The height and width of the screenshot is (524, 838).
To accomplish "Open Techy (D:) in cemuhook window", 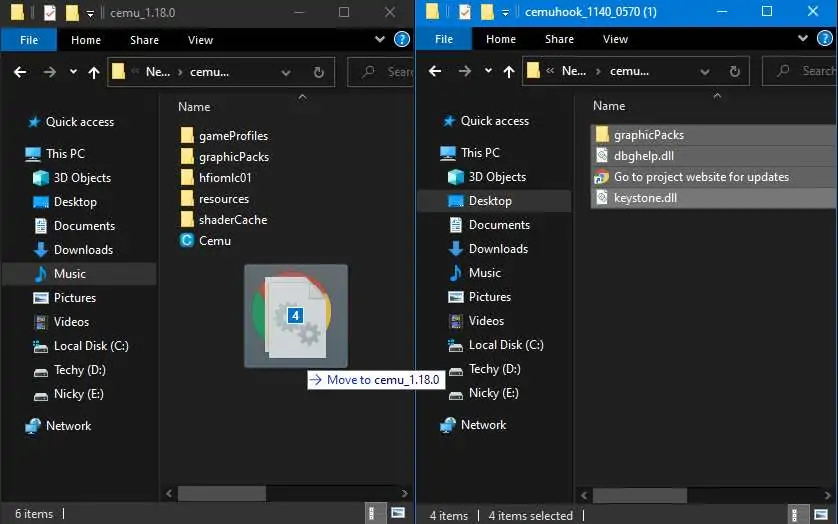I will tap(484, 369).
